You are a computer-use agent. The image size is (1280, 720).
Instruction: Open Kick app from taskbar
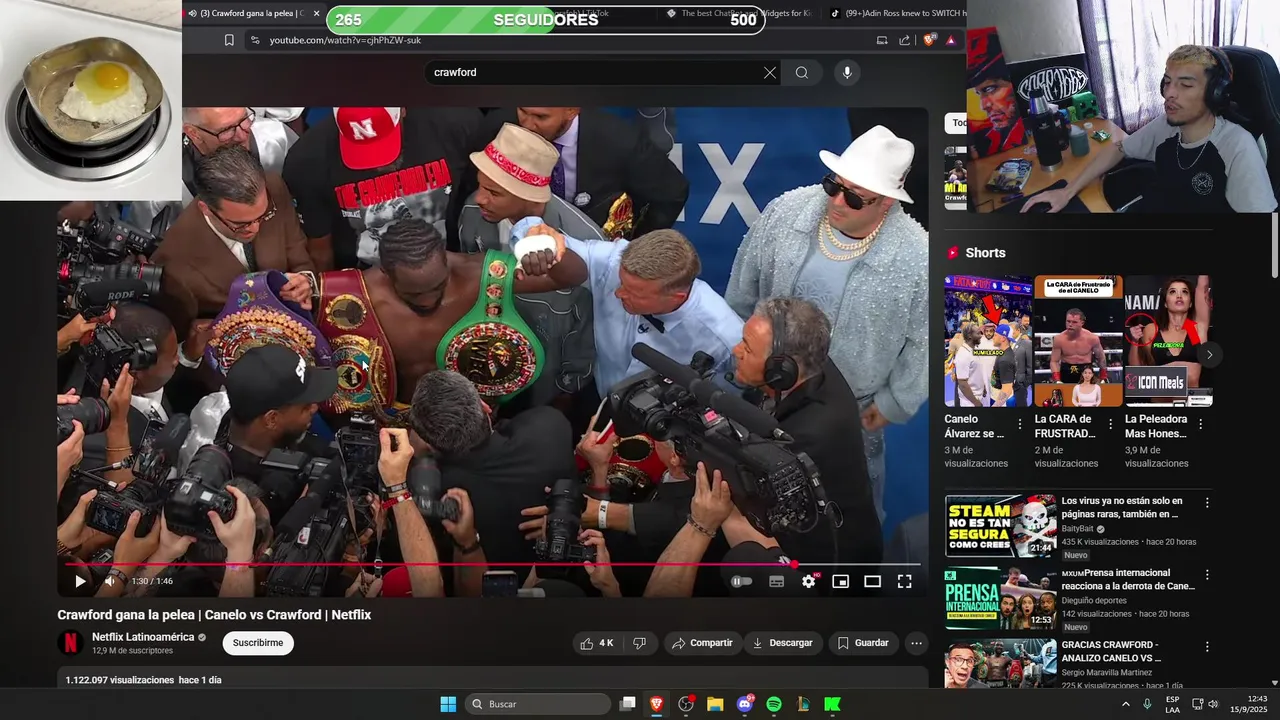[832, 704]
